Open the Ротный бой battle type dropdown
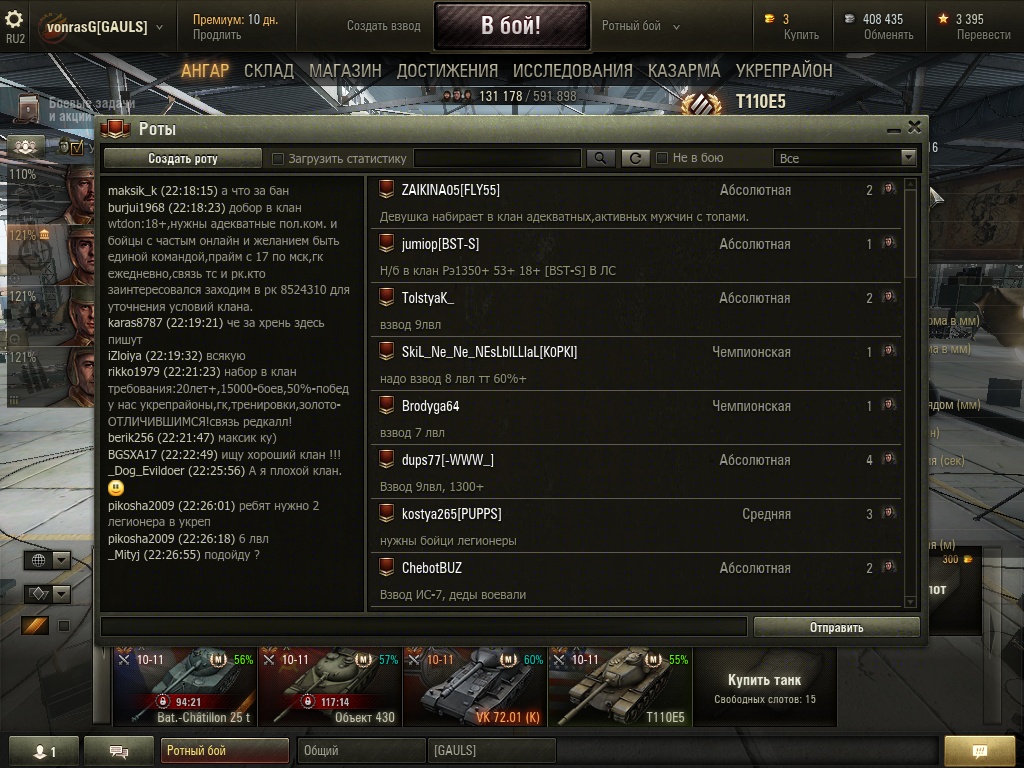The height and width of the screenshot is (768, 1024). (x=641, y=26)
